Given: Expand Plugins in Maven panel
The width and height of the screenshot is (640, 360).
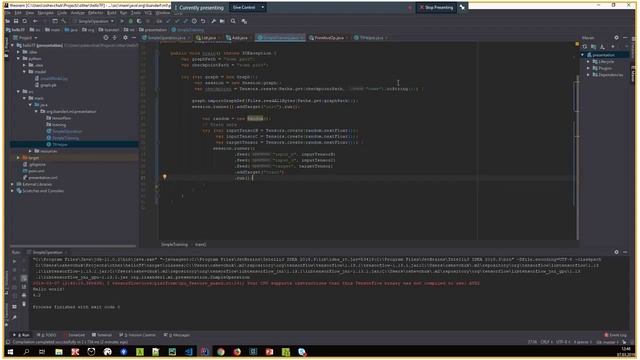Looking at the screenshot, I should 588,68.
